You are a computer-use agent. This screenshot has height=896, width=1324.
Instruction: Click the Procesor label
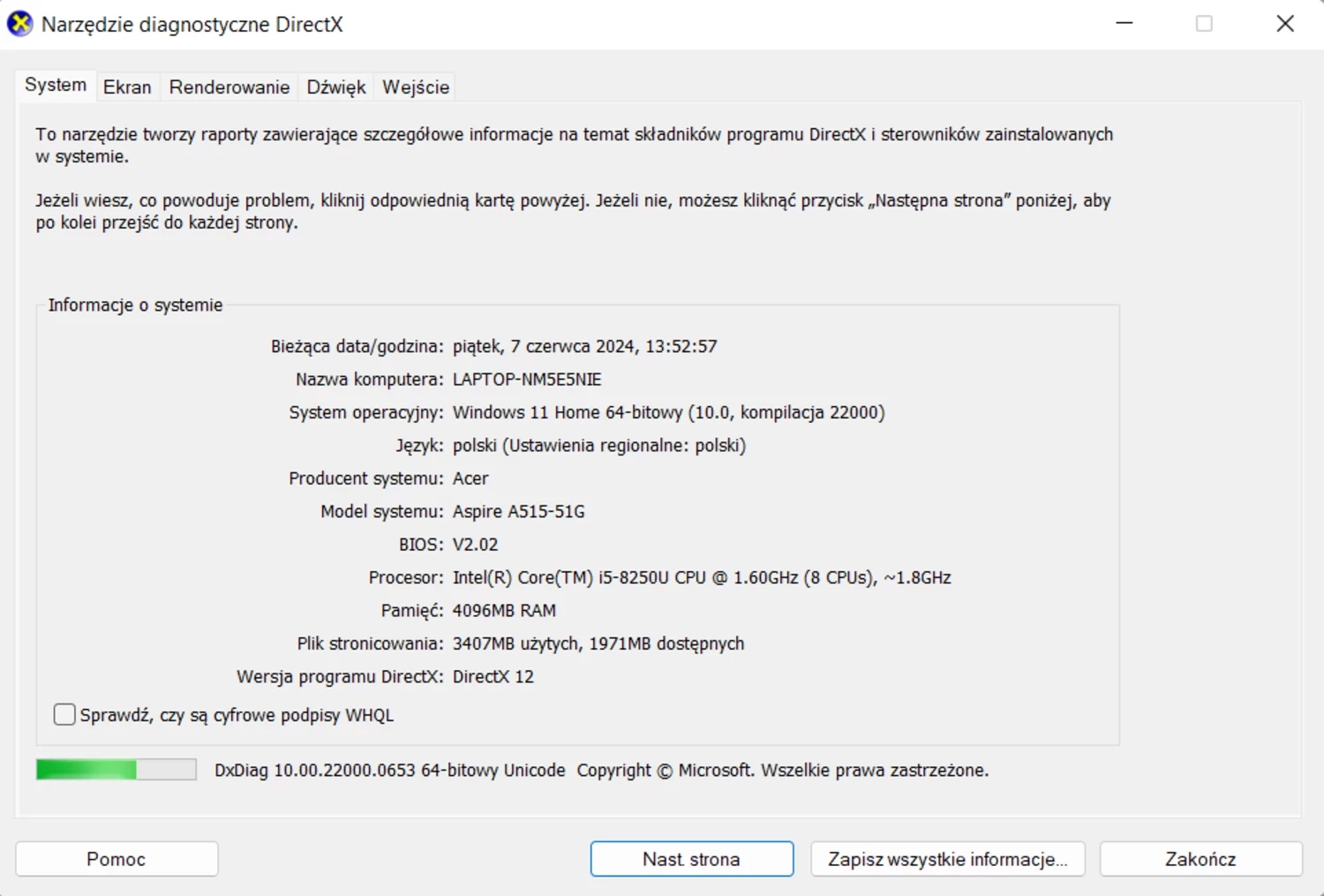pyautogui.click(x=406, y=577)
